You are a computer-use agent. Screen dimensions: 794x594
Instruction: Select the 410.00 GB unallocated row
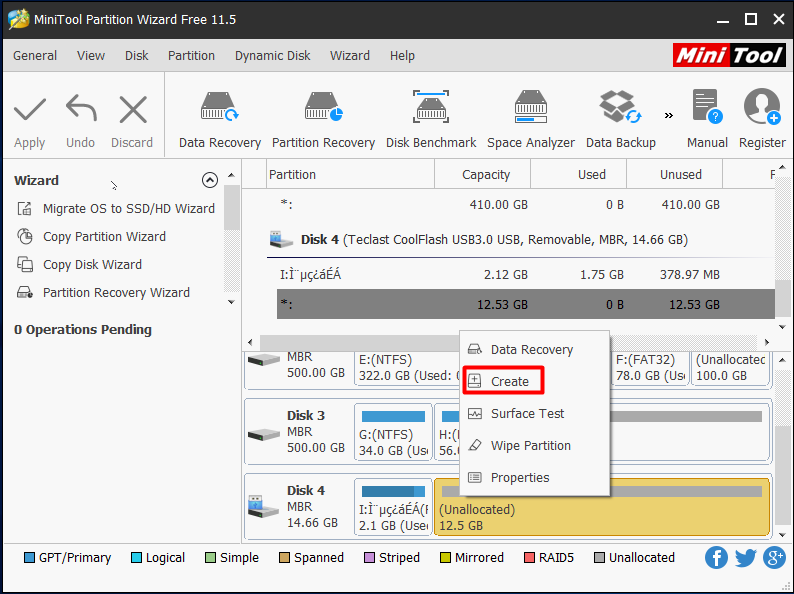tap(526, 205)
